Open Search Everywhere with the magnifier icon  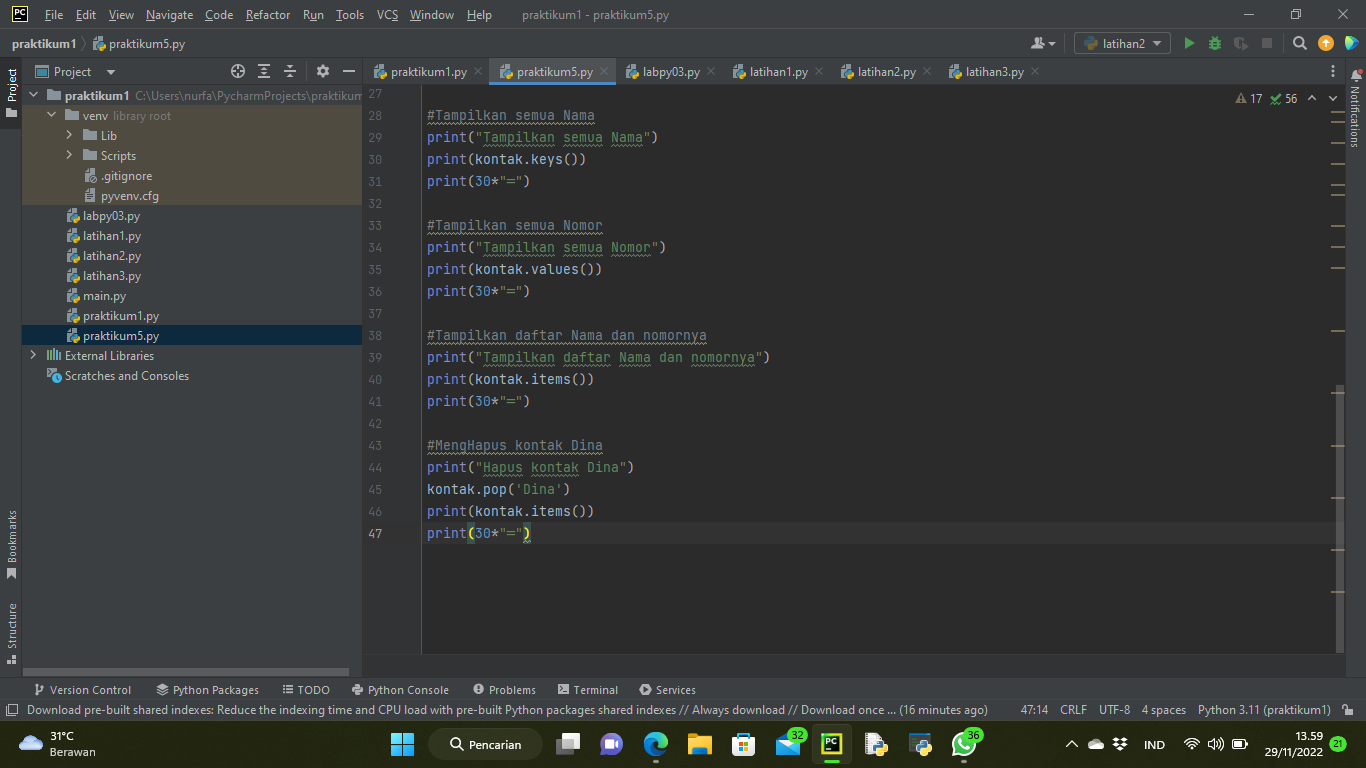(1300, 44)
